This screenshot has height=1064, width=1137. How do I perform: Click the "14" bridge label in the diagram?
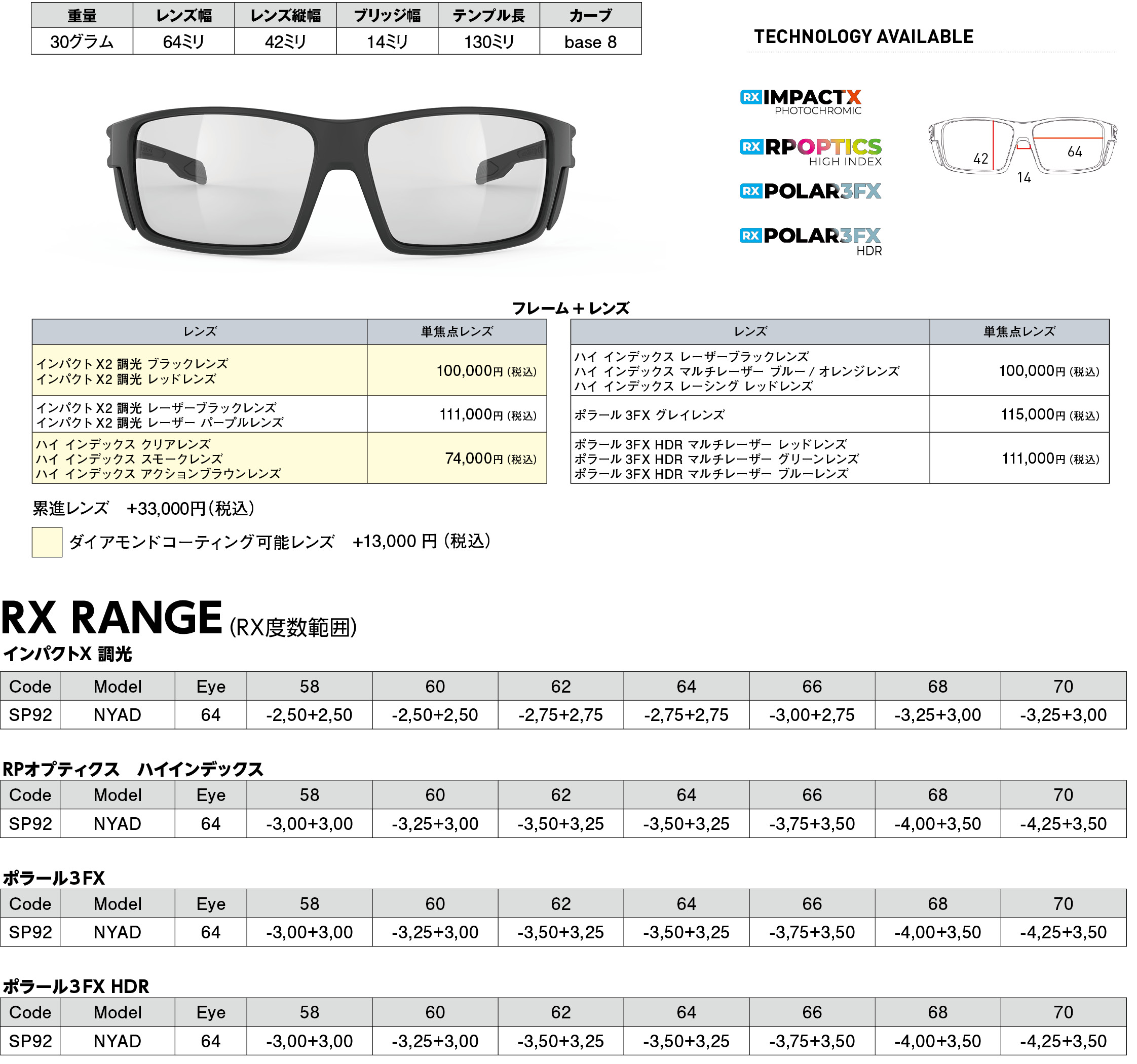[1024, 177]
